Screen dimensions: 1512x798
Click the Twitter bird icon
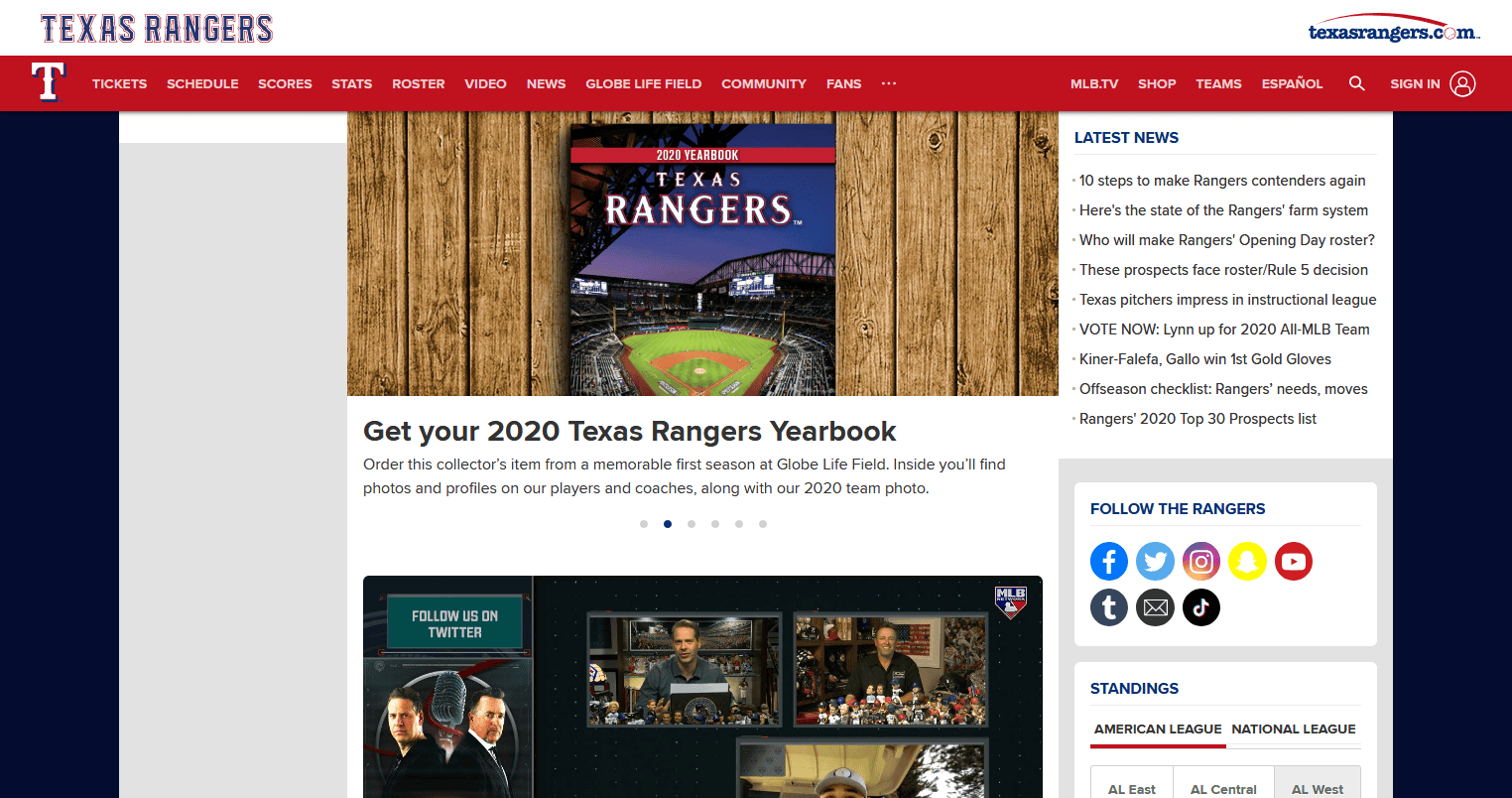click(1155, 561)
